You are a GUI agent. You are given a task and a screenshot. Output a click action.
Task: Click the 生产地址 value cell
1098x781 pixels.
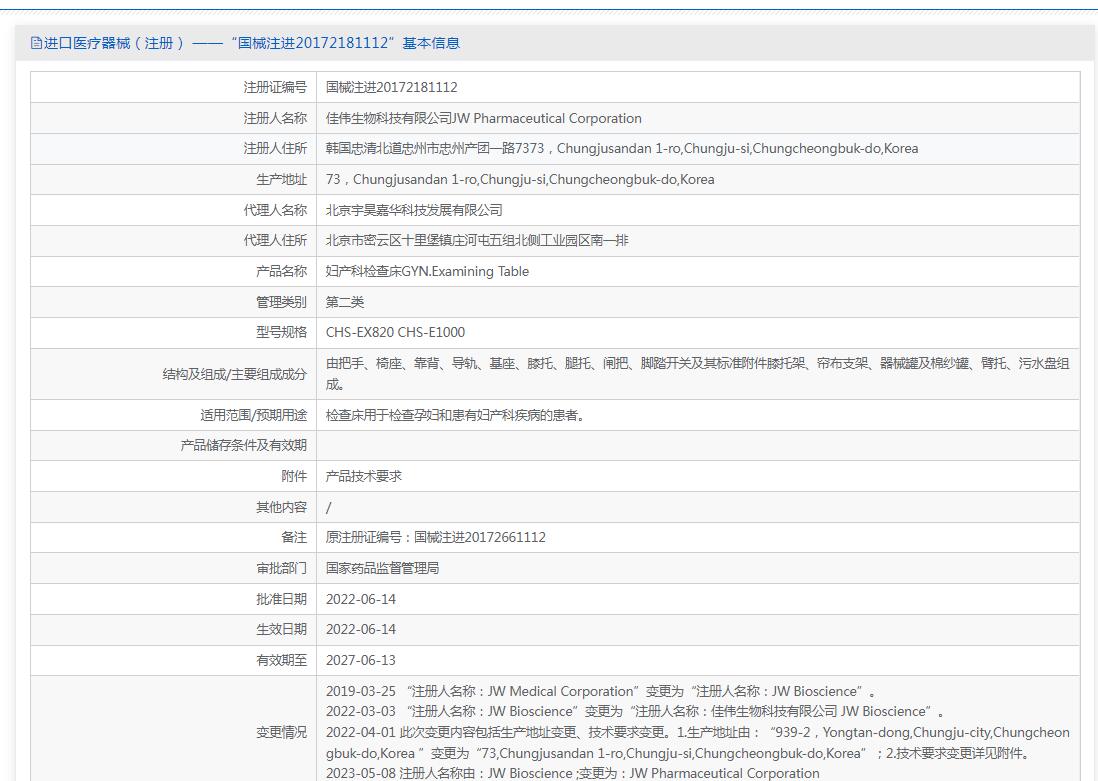[520, 180]
